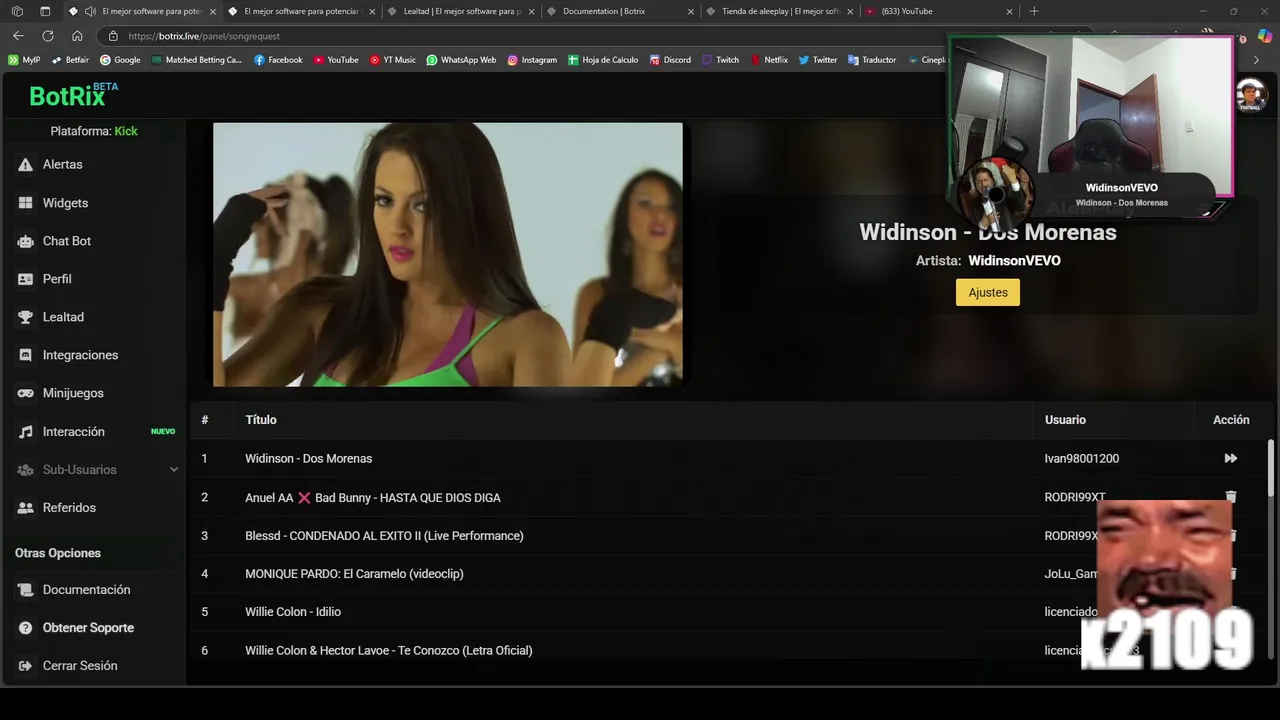Screen dimensions: 1280x720
Task: Open the Twitter bookmark
Action: 818,60
